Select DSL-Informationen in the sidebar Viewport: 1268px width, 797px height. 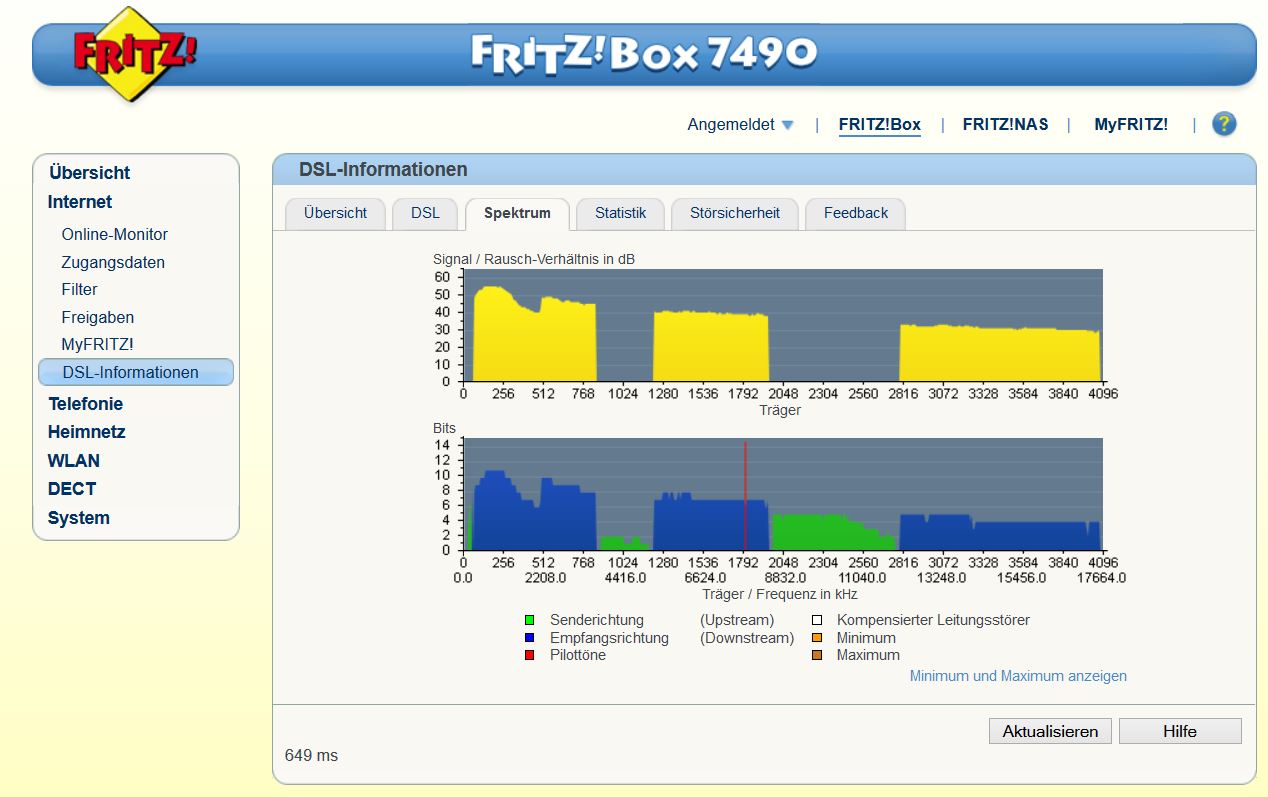pos(136,372)
